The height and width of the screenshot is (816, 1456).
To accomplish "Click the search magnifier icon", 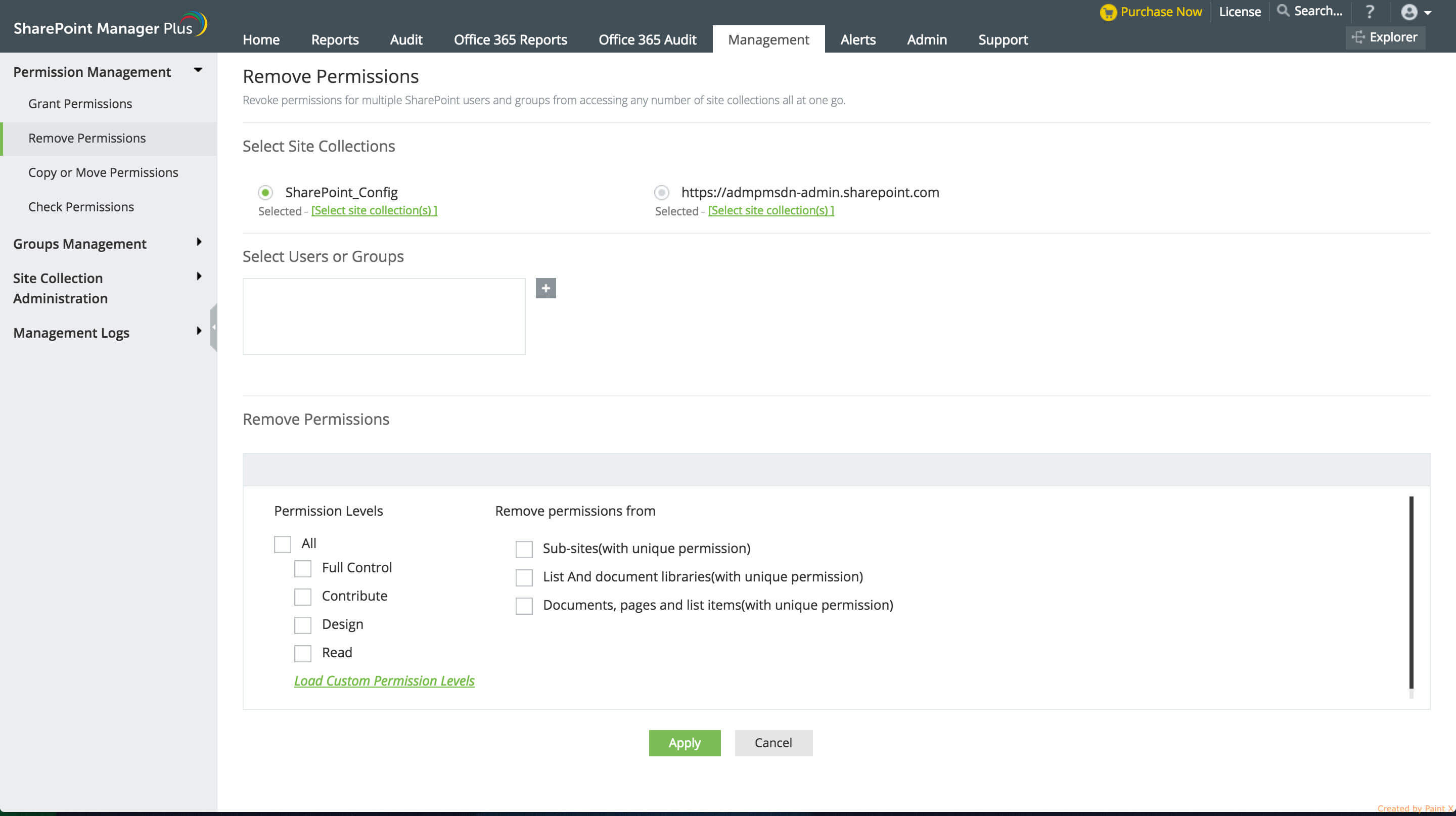I will tap(1283, 11).
